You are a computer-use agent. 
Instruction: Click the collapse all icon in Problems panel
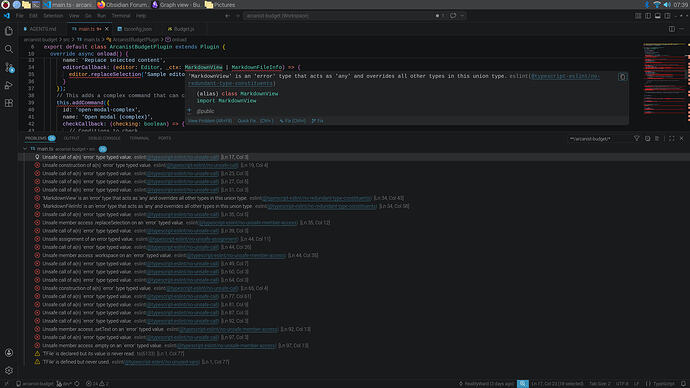(647, 139)
